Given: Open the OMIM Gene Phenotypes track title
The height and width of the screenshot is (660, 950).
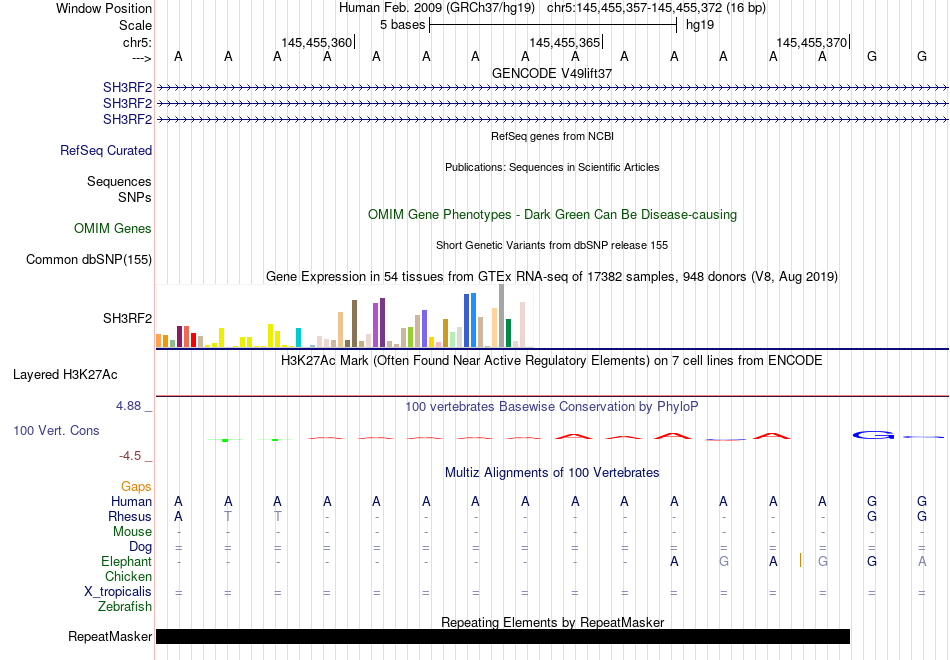Looking at the screenshot, I should 552,215.
